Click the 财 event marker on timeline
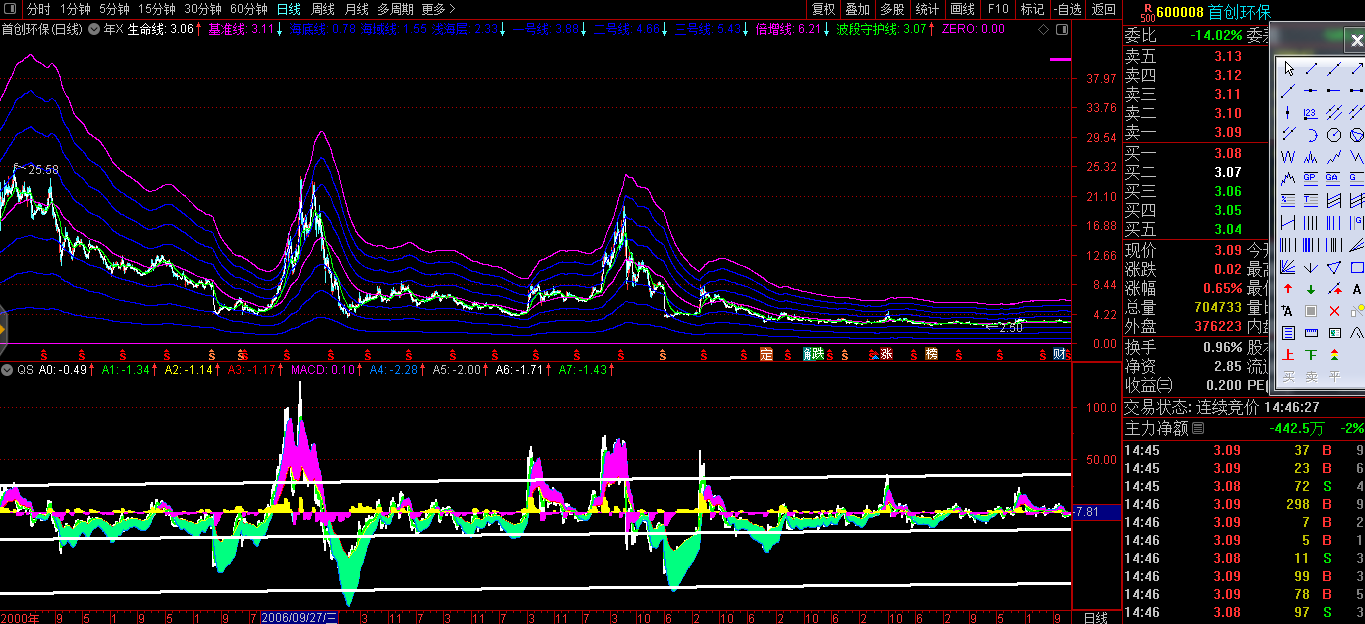Image resolution: width=1365 pixels, height=624 pixels. pos(1059,354)
